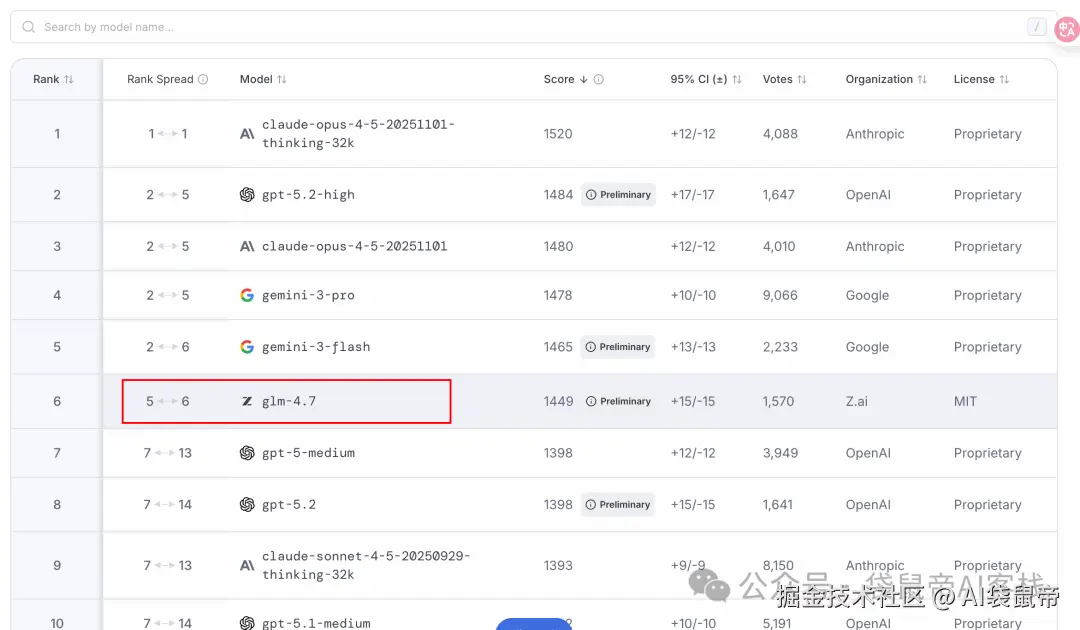Image resolution: width=1080 pixels, height=630 pixels.
Task: Open model gpt-5.2-high
Action: pos(308,195)
